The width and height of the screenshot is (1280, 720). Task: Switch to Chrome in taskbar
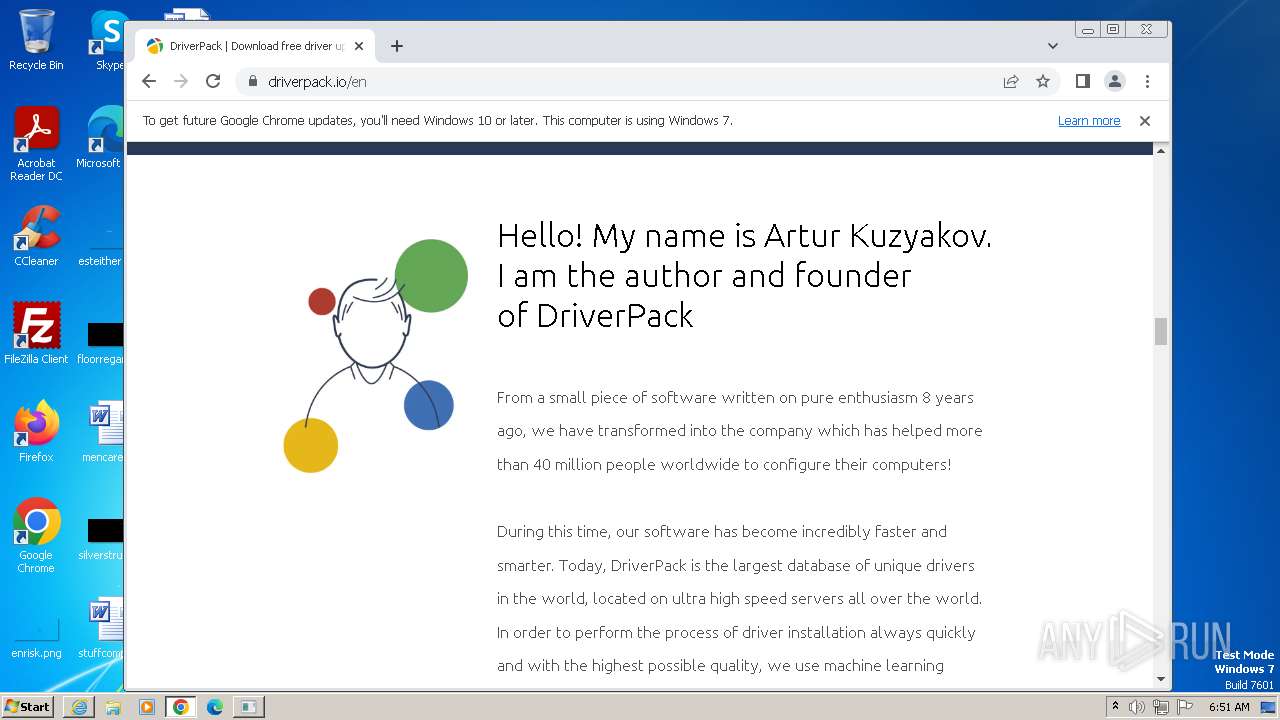point(181,707)
